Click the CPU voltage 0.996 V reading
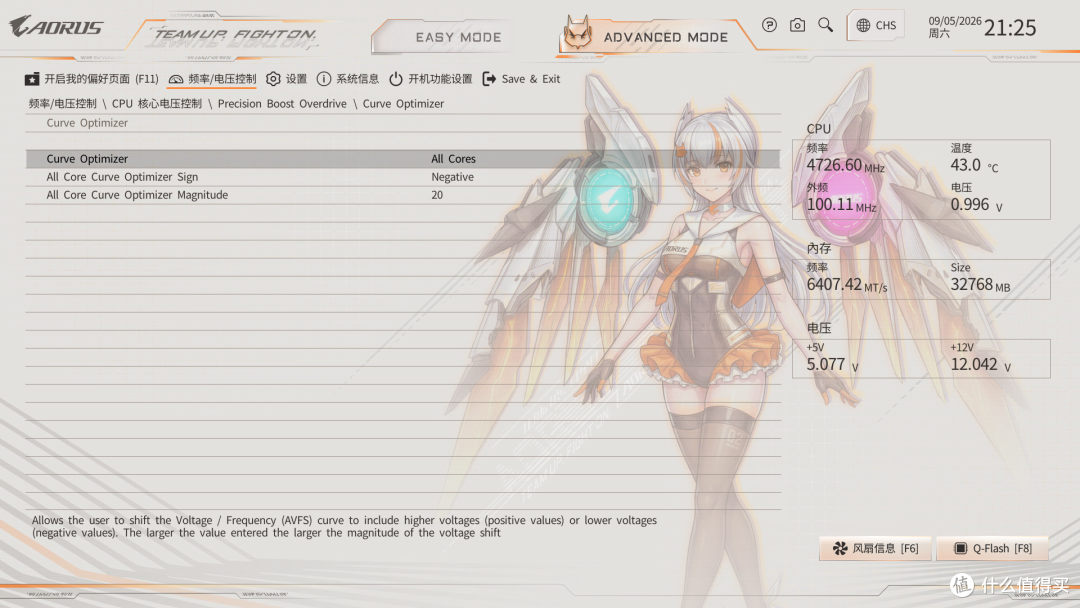 pos(976,205)
